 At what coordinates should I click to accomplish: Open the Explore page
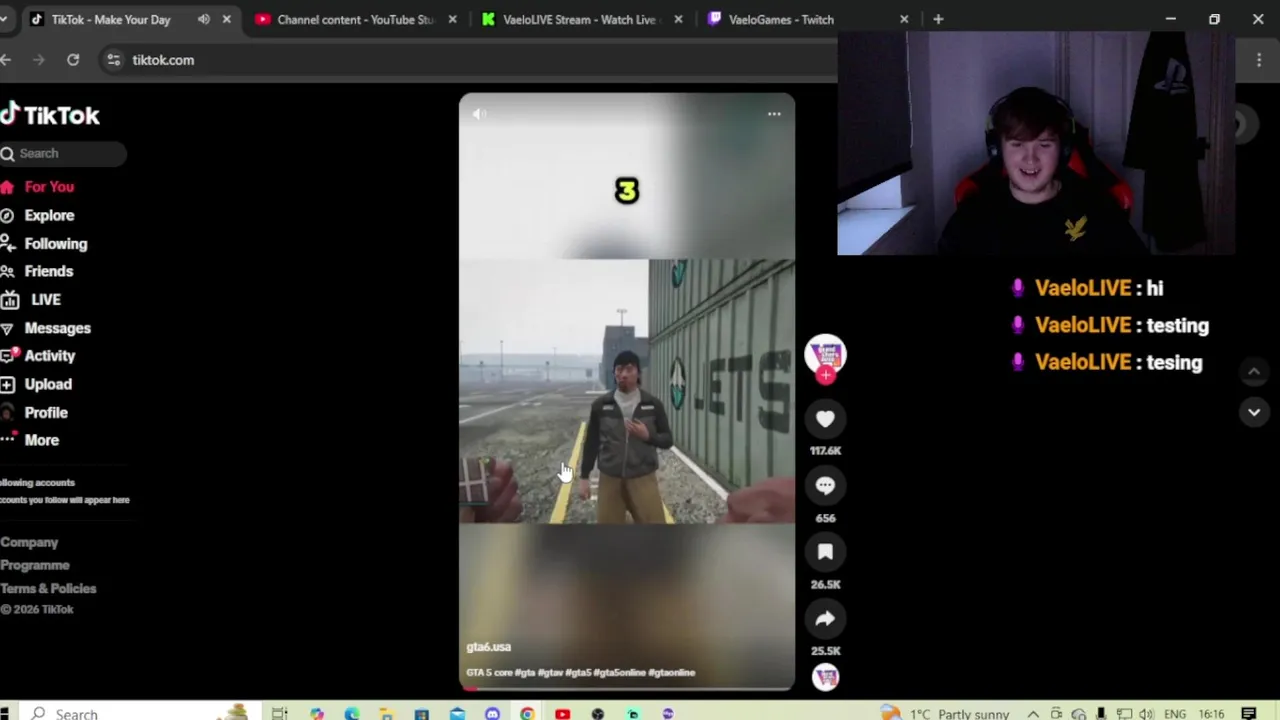(38, 215)
